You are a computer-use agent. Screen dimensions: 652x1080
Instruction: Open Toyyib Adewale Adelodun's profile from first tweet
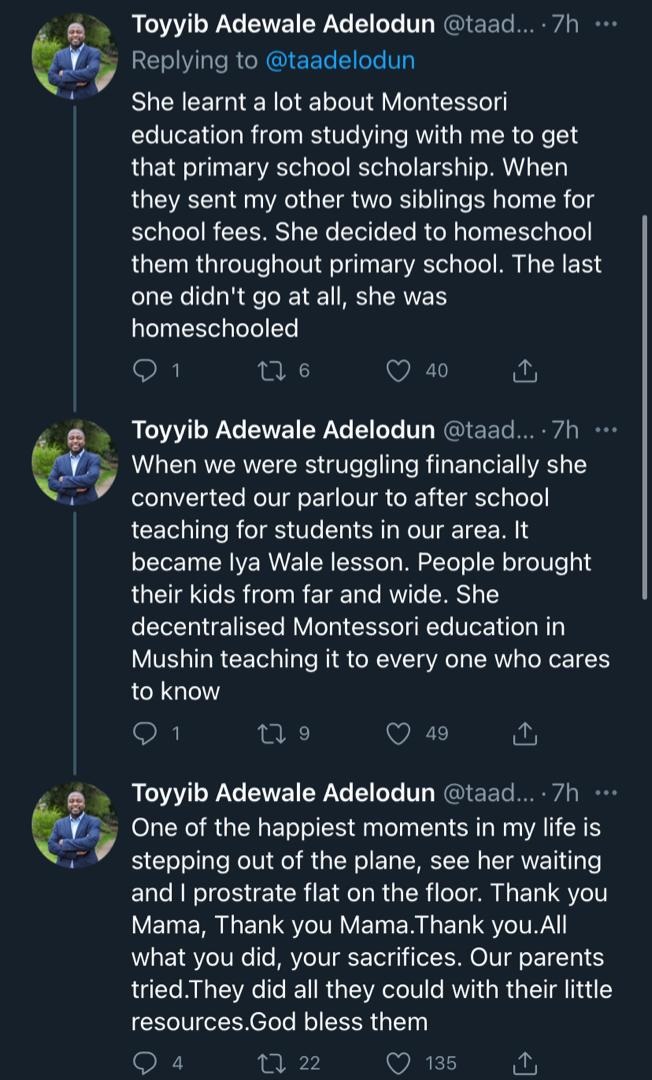tap(282, 24)
